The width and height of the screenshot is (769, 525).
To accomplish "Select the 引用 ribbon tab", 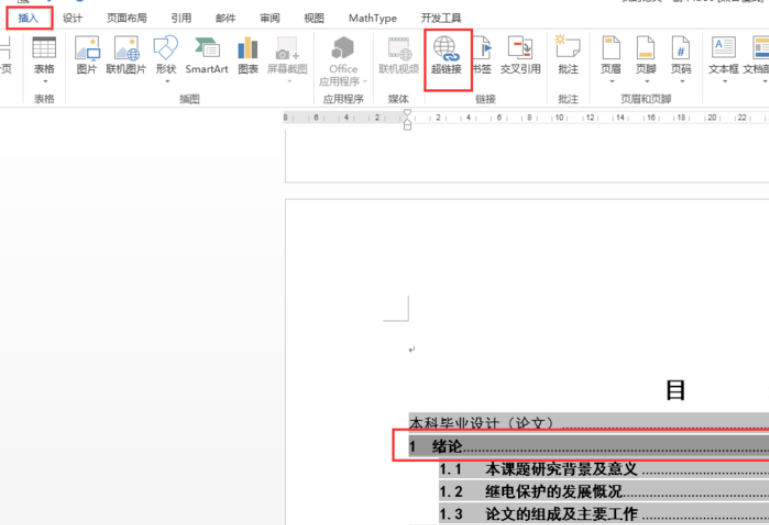I will (181, 19).
